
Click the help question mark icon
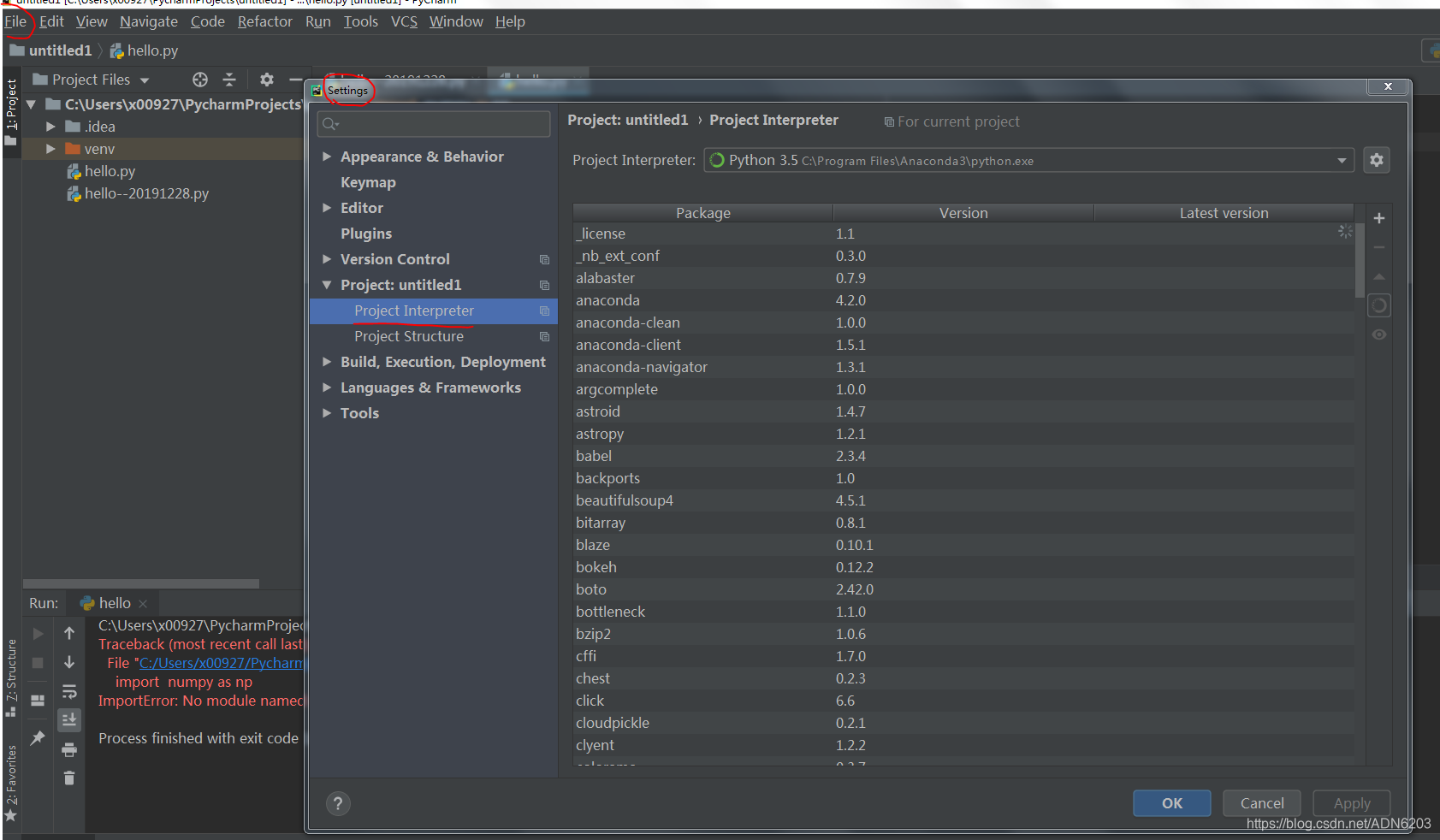(338, 803)
